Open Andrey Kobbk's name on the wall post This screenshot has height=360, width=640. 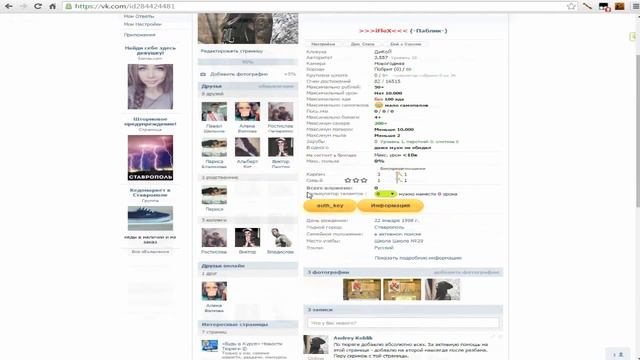(353, 338)
